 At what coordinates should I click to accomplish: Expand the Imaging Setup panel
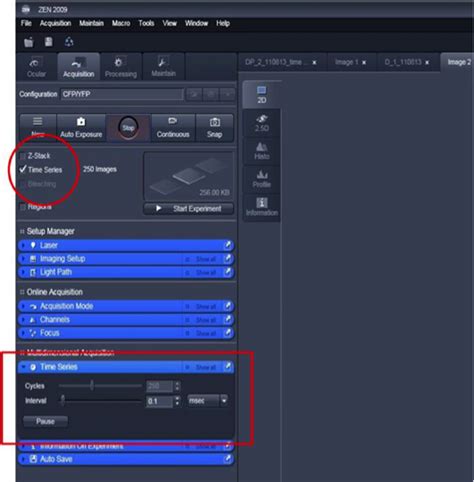[23, 259]
